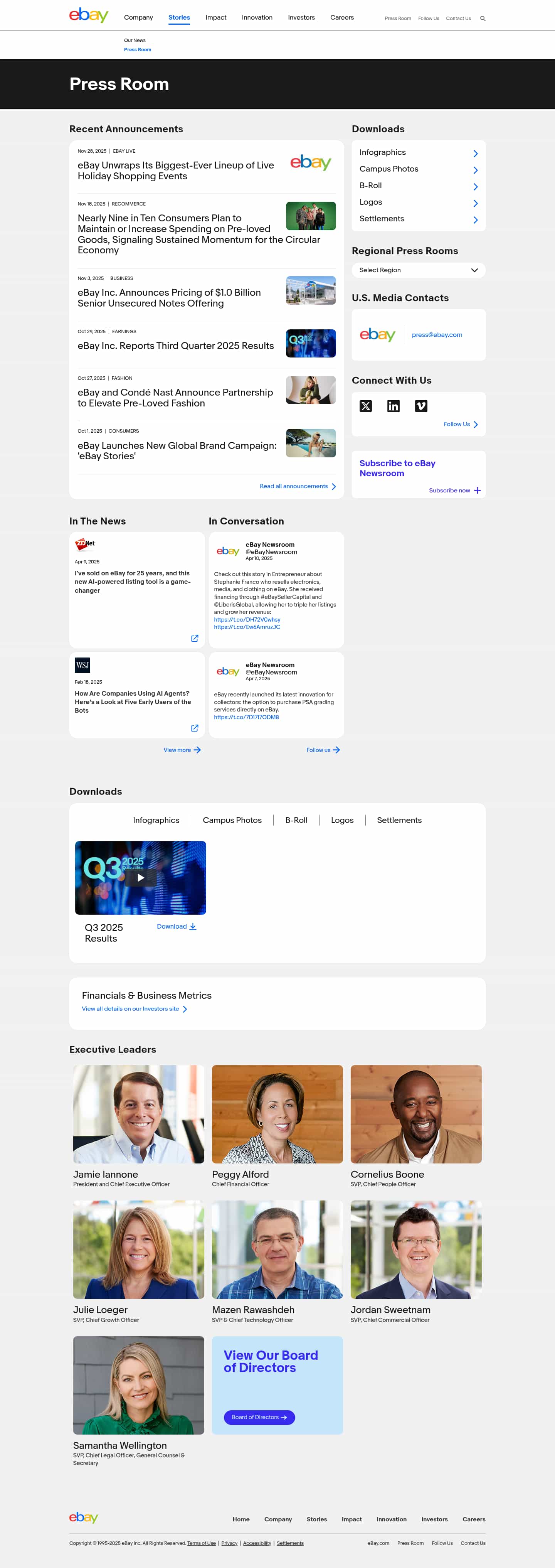This screenshot has width=555, height=1568.
Task: Open the search magnifier icon in header
Action: 483,19
